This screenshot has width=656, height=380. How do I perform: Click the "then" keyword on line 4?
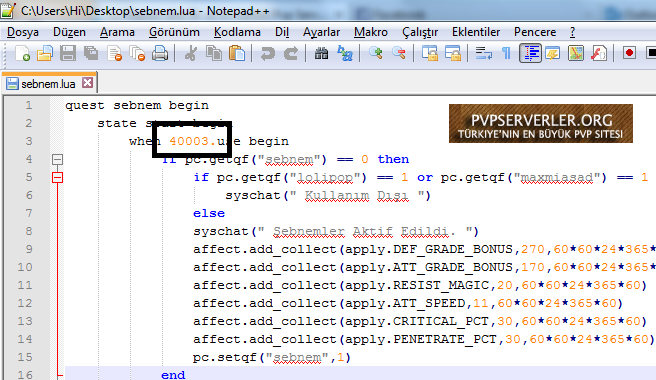pyautogui.click(x=393, y=159)
